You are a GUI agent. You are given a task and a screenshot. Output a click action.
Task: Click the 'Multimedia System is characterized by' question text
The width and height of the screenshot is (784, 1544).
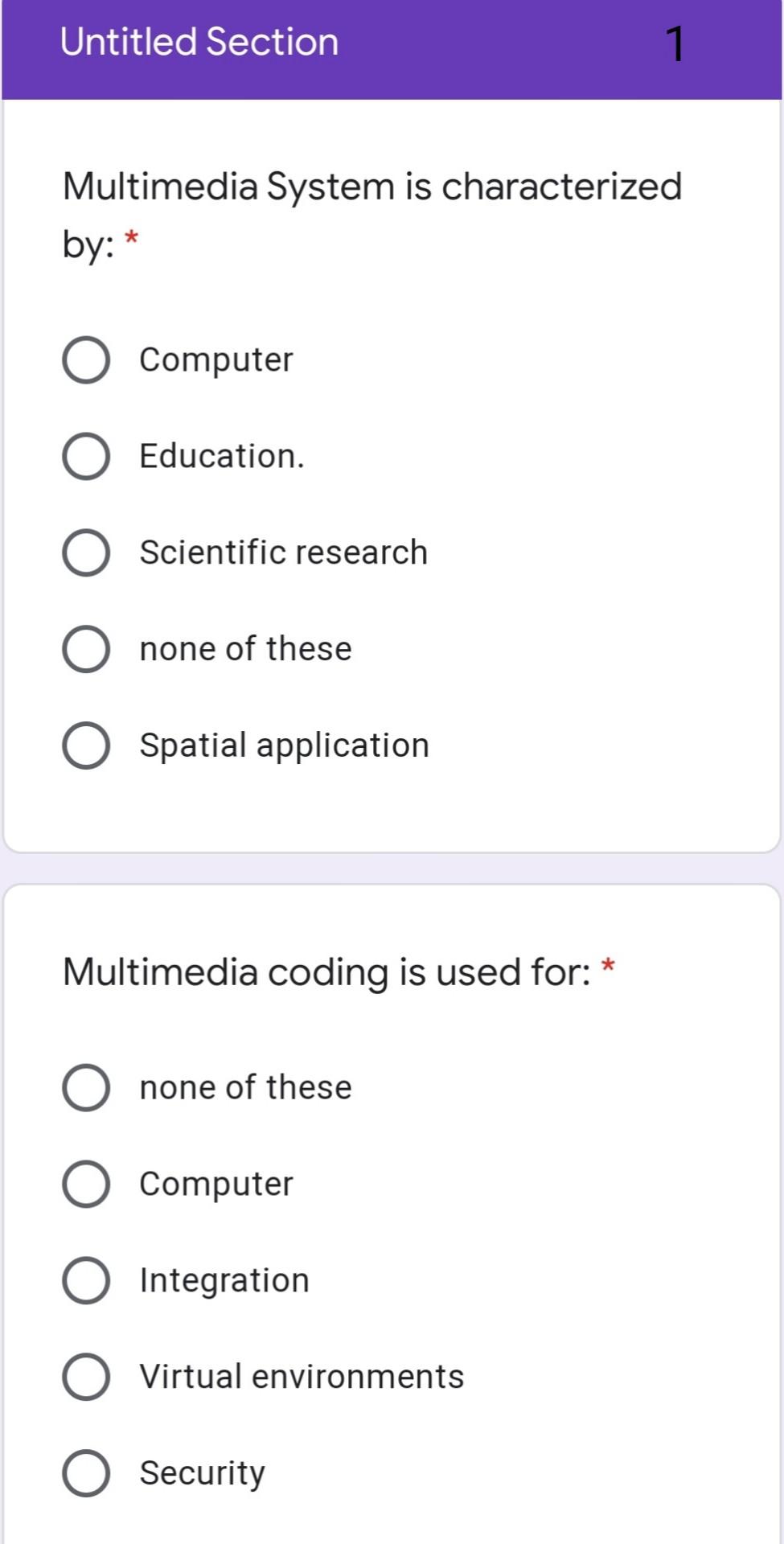(x=371, y=187)
